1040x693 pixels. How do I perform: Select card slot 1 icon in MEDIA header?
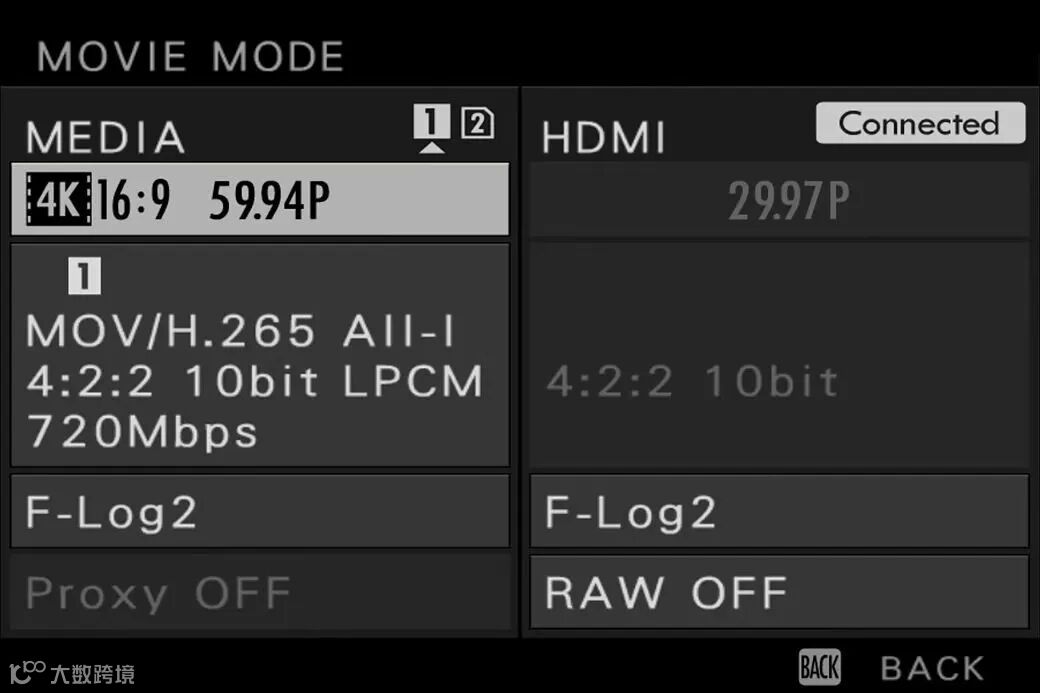click(432, 121)
